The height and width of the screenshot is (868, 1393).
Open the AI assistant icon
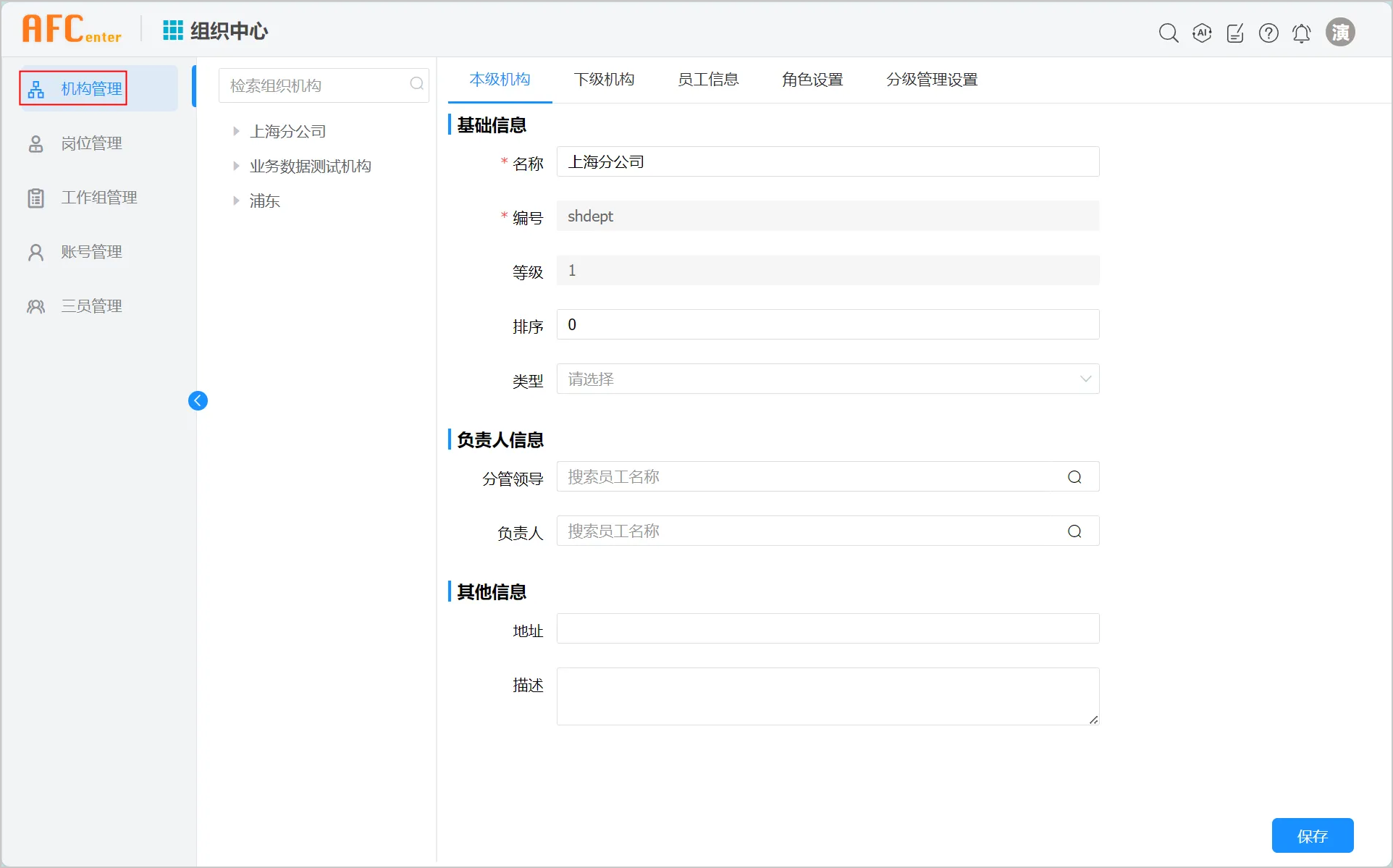[1202, 33]
